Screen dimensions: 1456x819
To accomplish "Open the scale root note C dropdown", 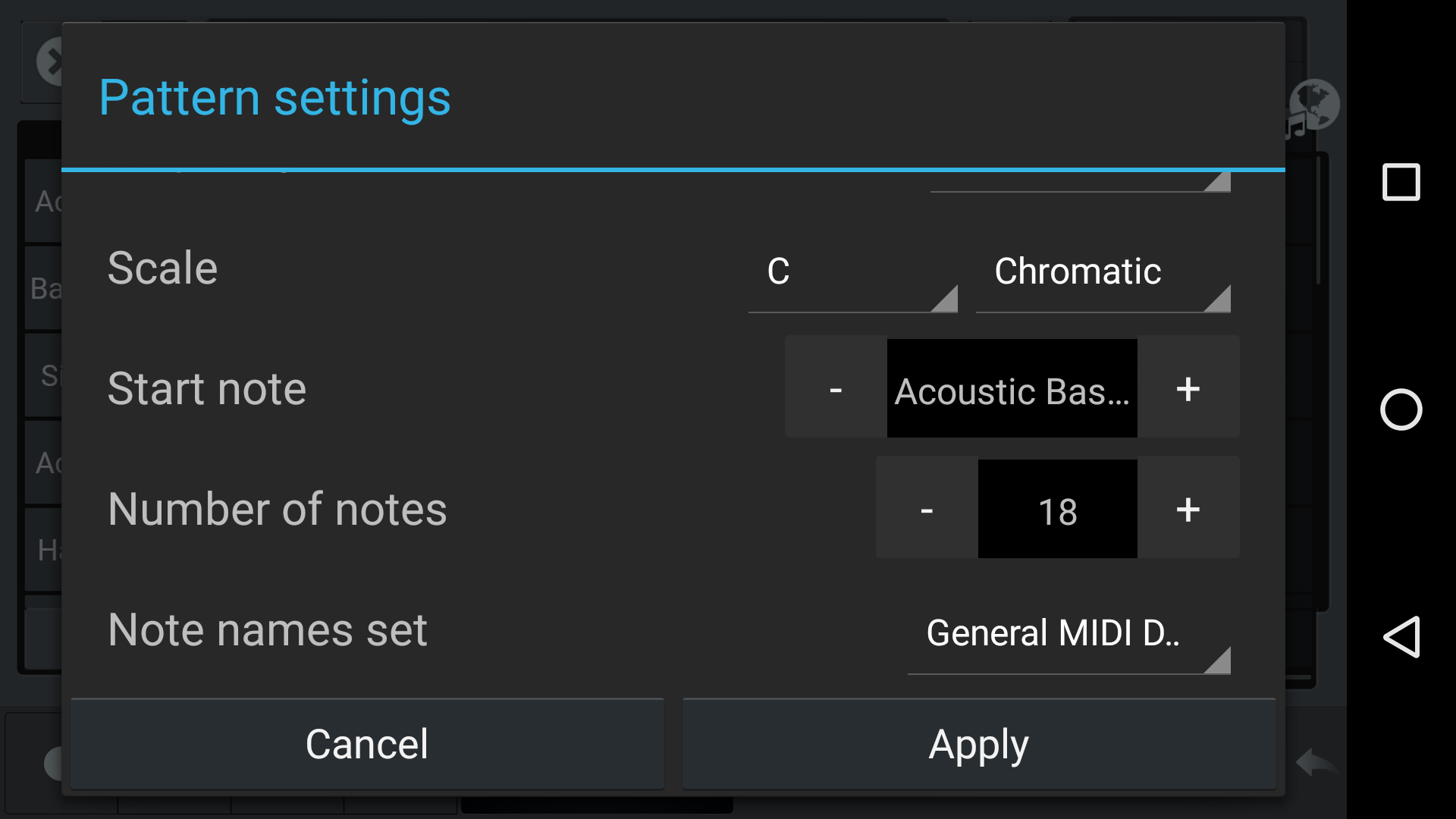I will click(x=853, y=271).
